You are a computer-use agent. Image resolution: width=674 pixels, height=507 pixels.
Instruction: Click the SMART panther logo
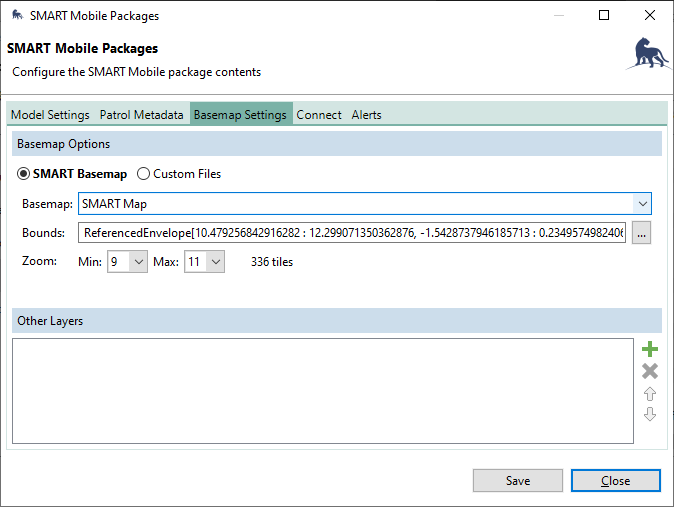(647, 54)
